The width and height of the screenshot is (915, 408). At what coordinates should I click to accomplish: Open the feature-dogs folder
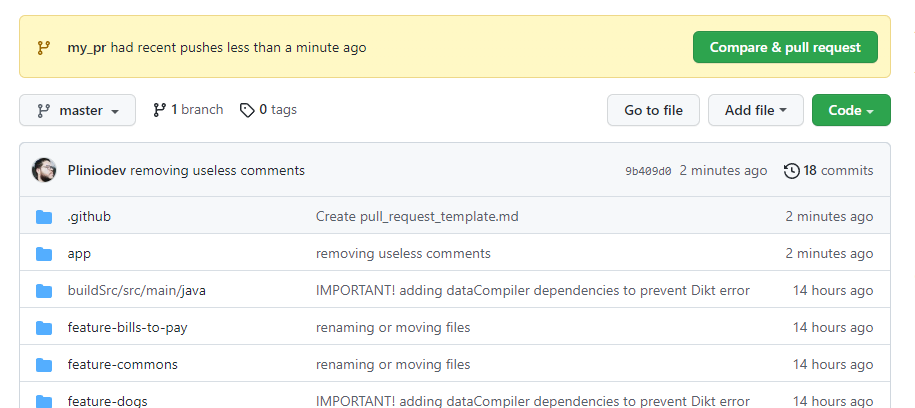coord(107,402)
